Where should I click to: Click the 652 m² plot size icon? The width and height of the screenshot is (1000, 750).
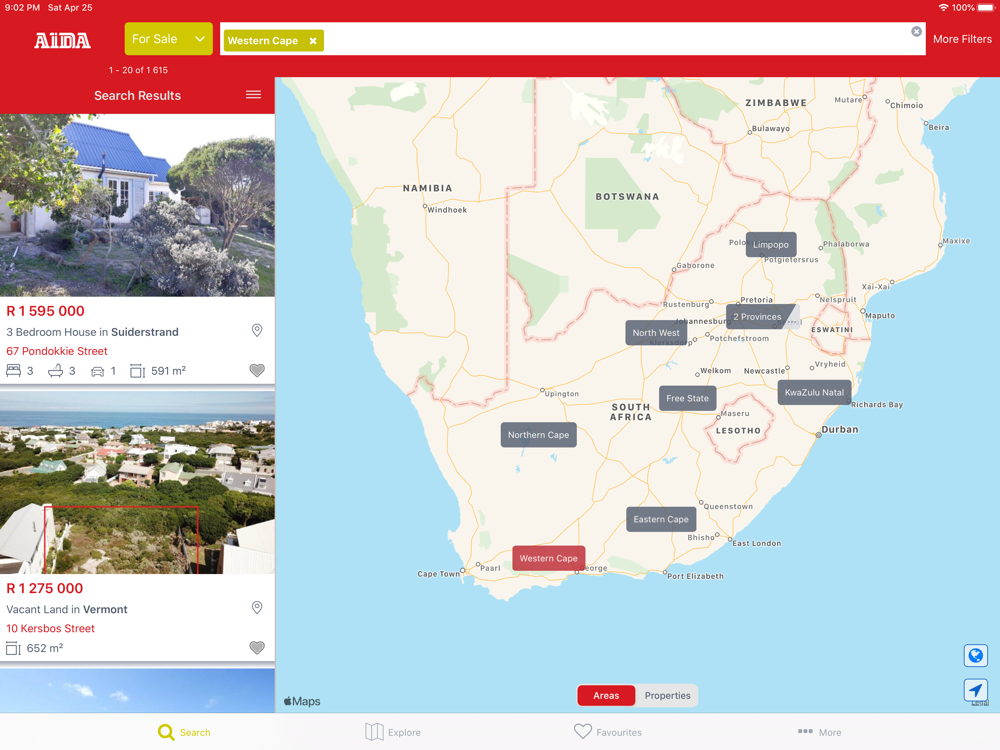coord(13,649)
